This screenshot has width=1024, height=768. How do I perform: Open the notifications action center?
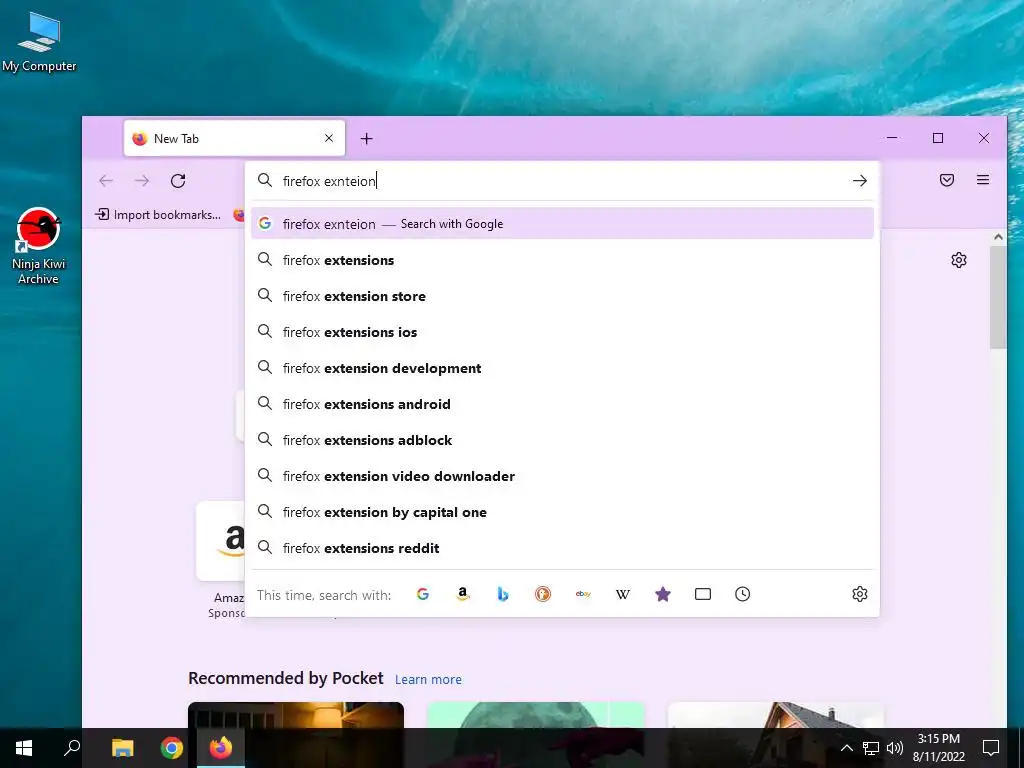[991, 748]
